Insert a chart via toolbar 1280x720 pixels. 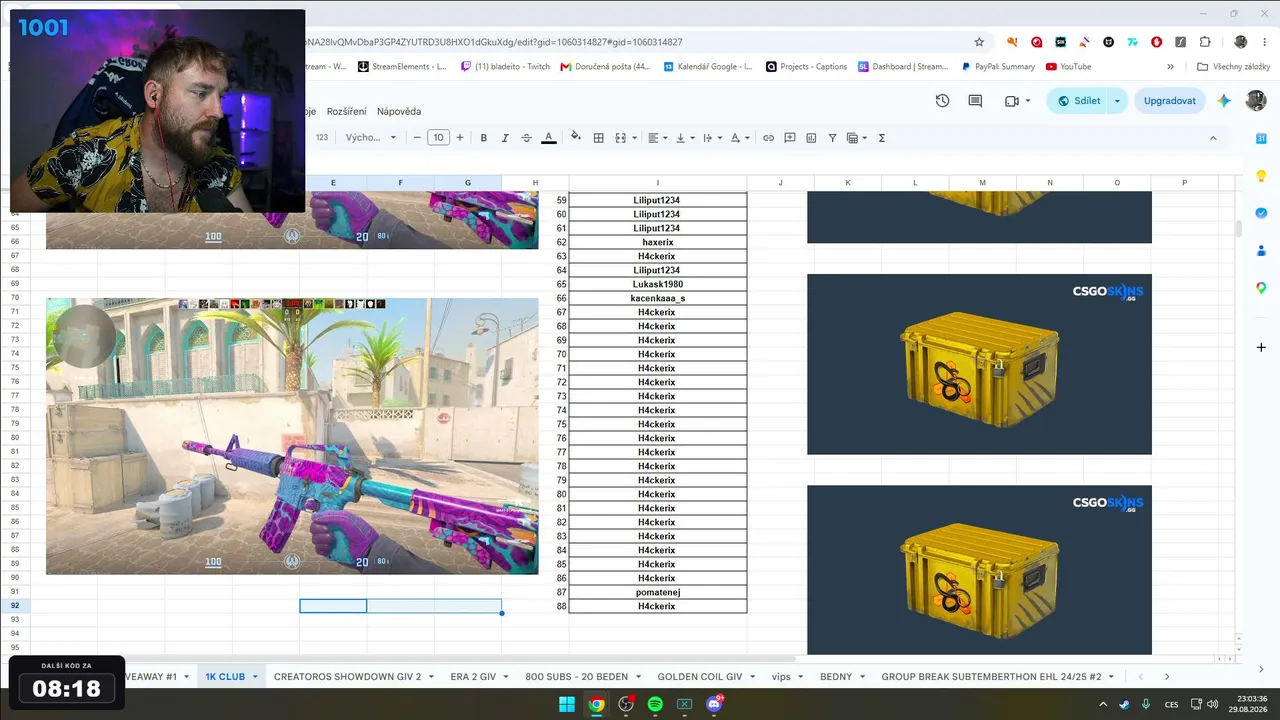pyautogui.click(x=811, y=138)
